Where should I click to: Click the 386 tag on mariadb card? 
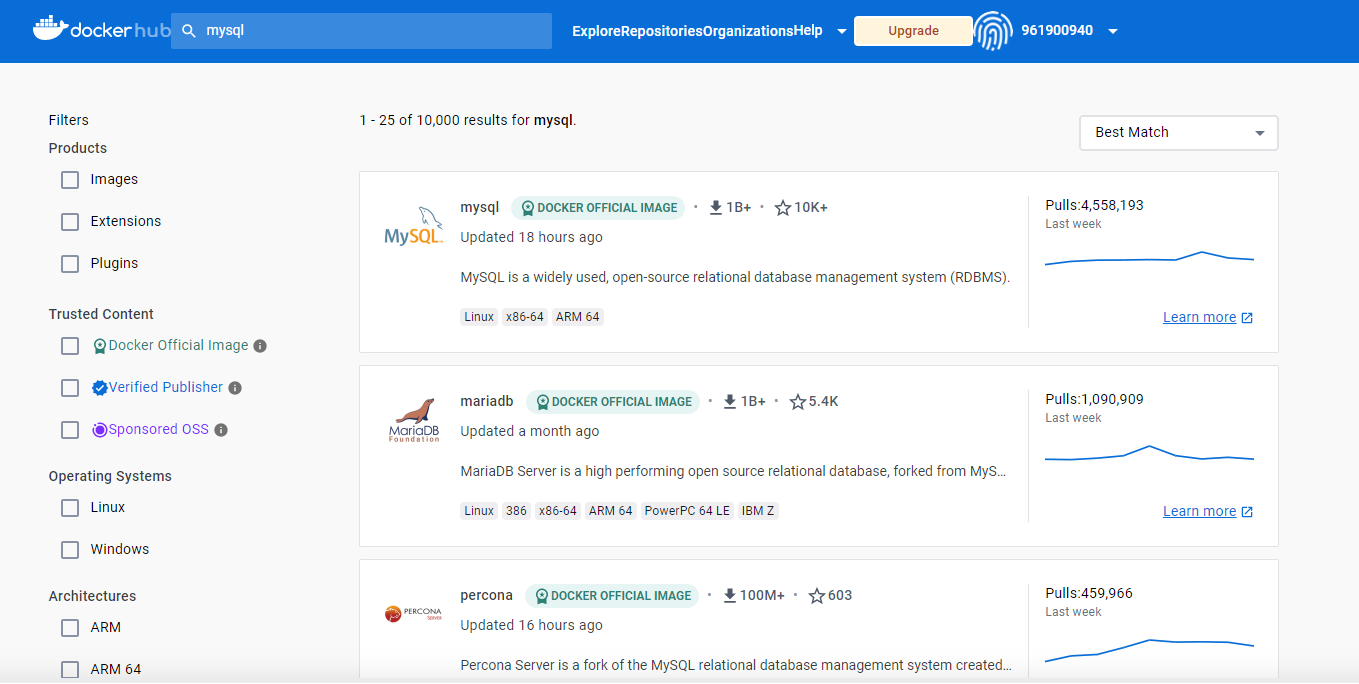516,511
